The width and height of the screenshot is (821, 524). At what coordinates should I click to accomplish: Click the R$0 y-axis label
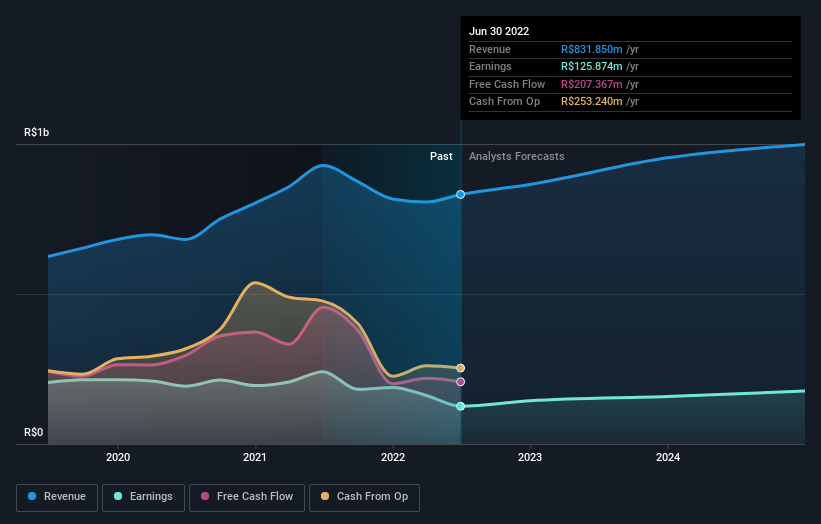pyautogui.click(x=34, y=432)
